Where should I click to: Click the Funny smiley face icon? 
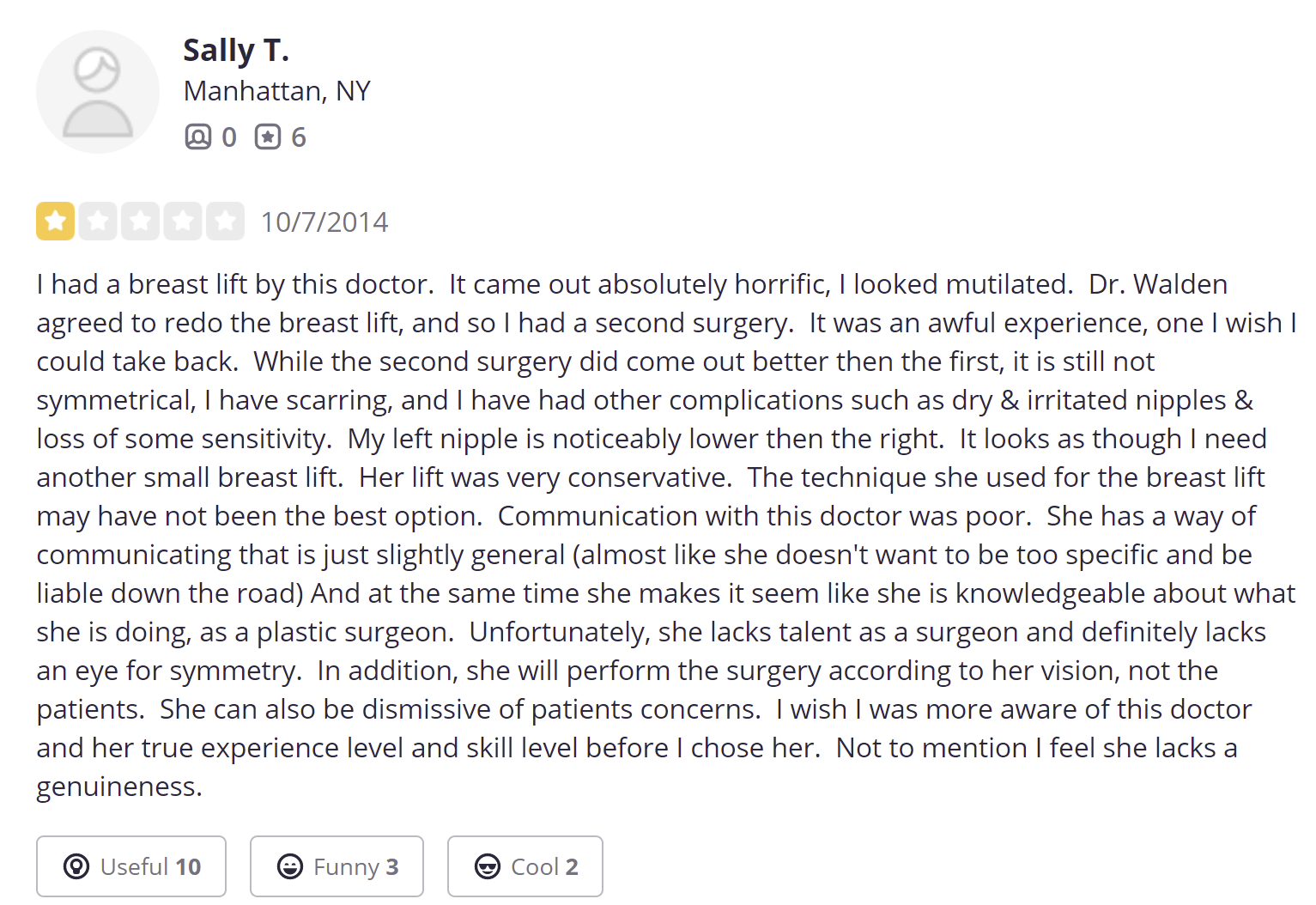290,866
